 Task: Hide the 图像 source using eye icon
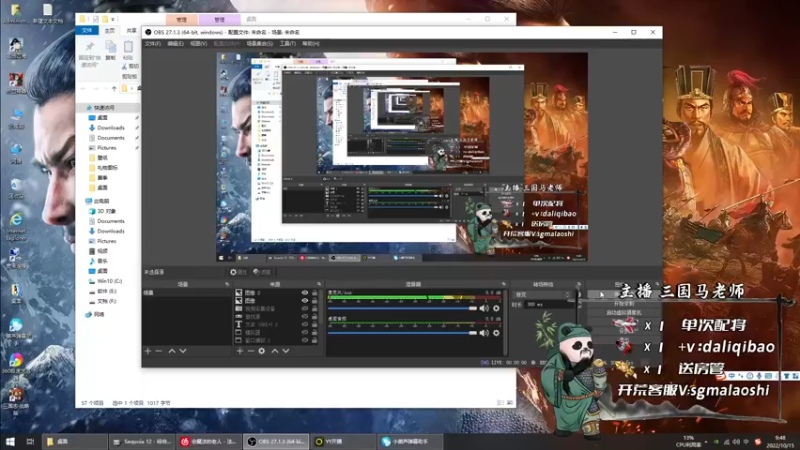(305, 301)
